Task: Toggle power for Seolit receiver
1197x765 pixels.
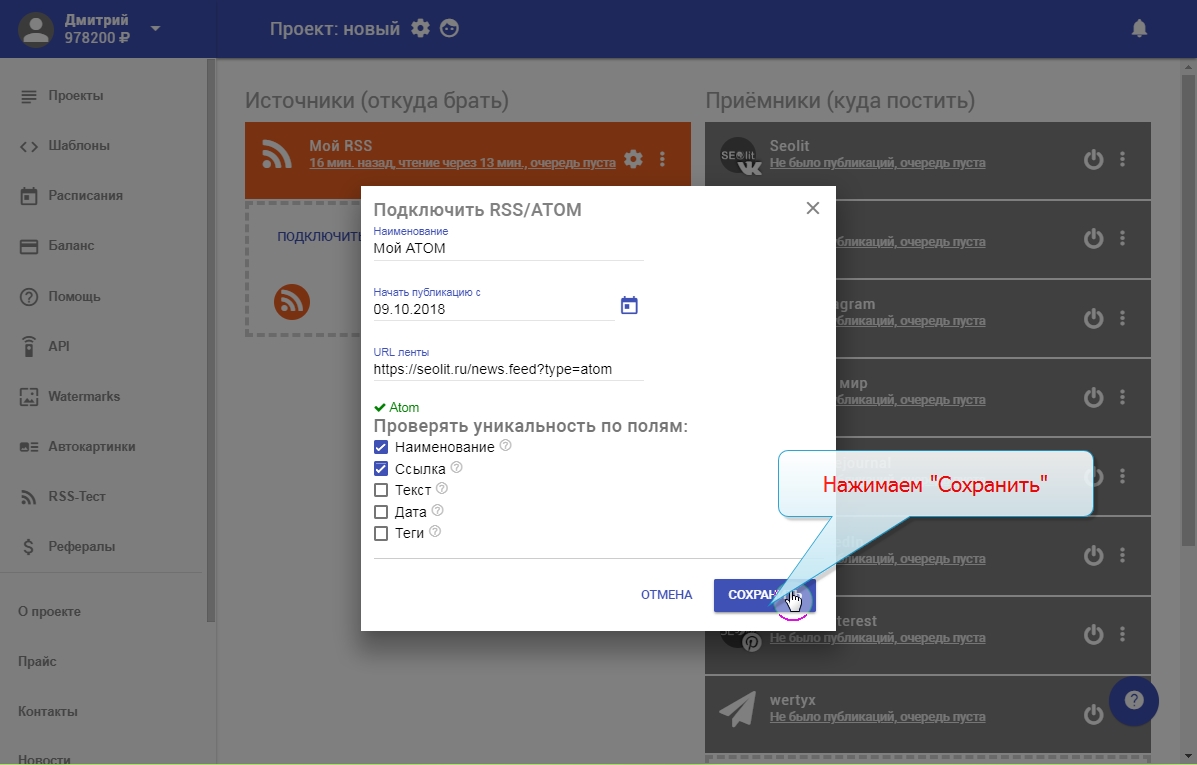Action: tap(1093, 159)
